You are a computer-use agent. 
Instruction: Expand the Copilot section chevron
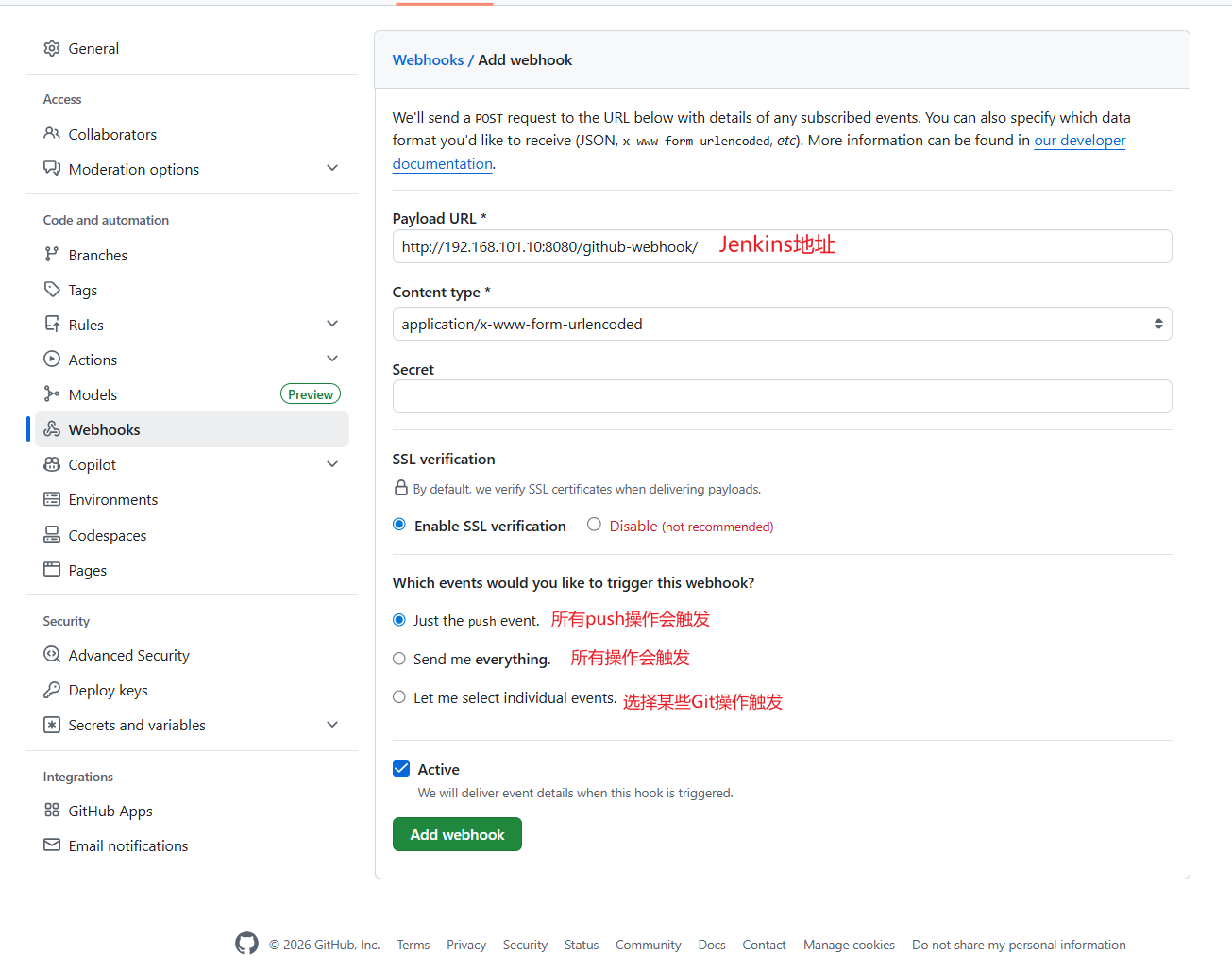[x=332, y=464]
